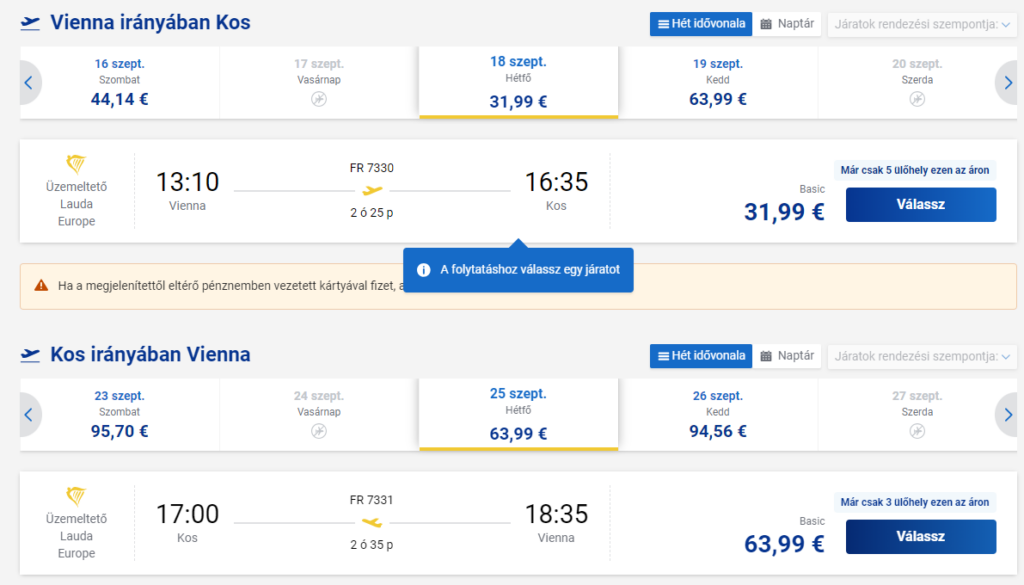This screenshot has height=585, width=1024.
Task: Select the 16 szept. Szombat 44,14 € tab
Action: [x=120, y=82]
